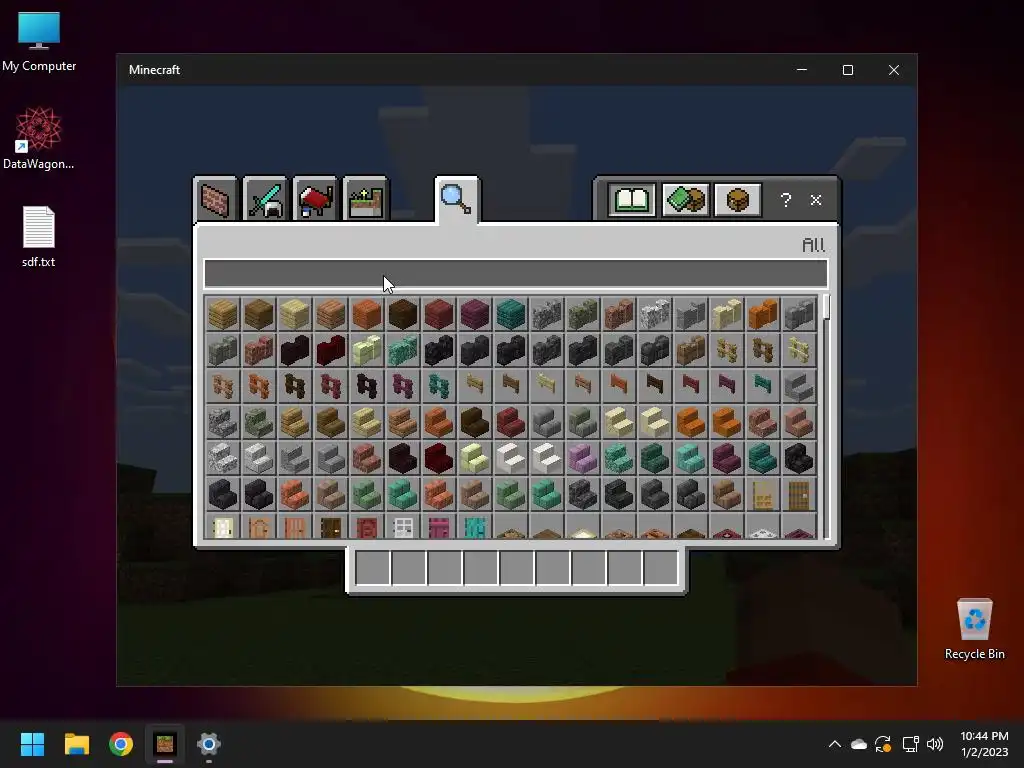Grab the pink-purple Purpur Stairs item

click(583, 458)
